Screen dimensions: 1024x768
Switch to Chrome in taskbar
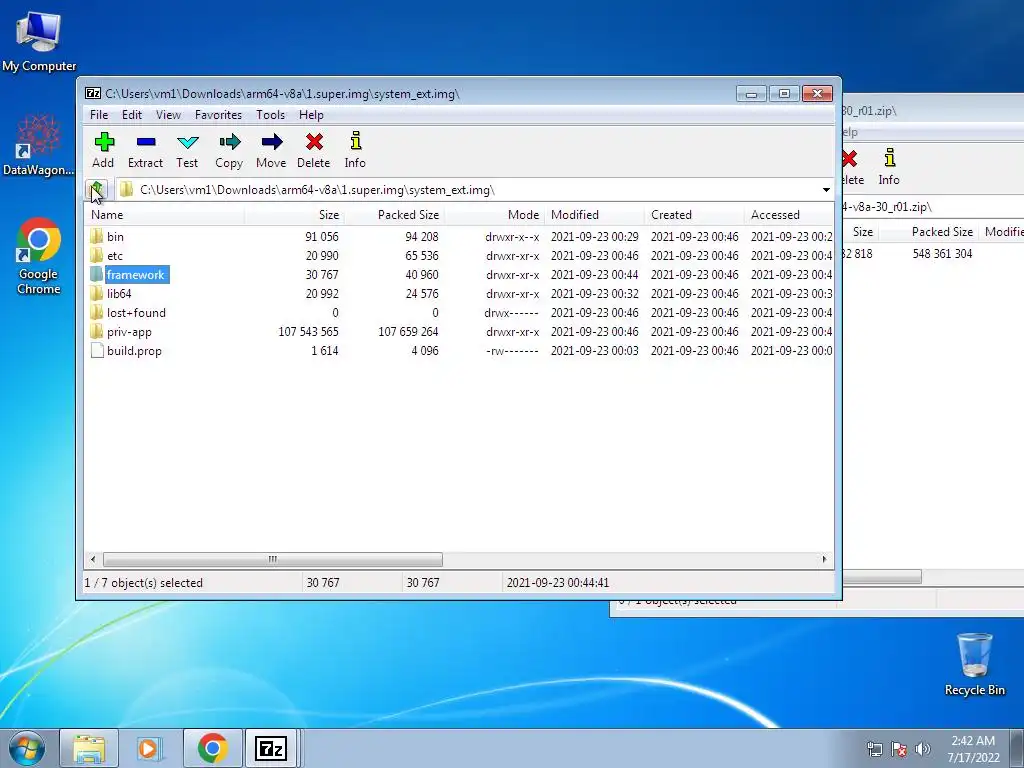(x=212, y=748)
